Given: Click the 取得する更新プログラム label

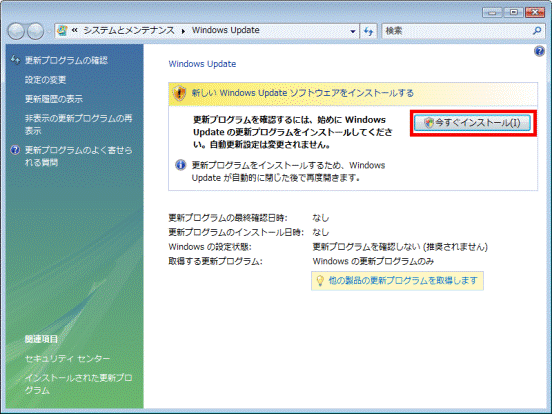Looking at the screenshot, I should point(215,262).
